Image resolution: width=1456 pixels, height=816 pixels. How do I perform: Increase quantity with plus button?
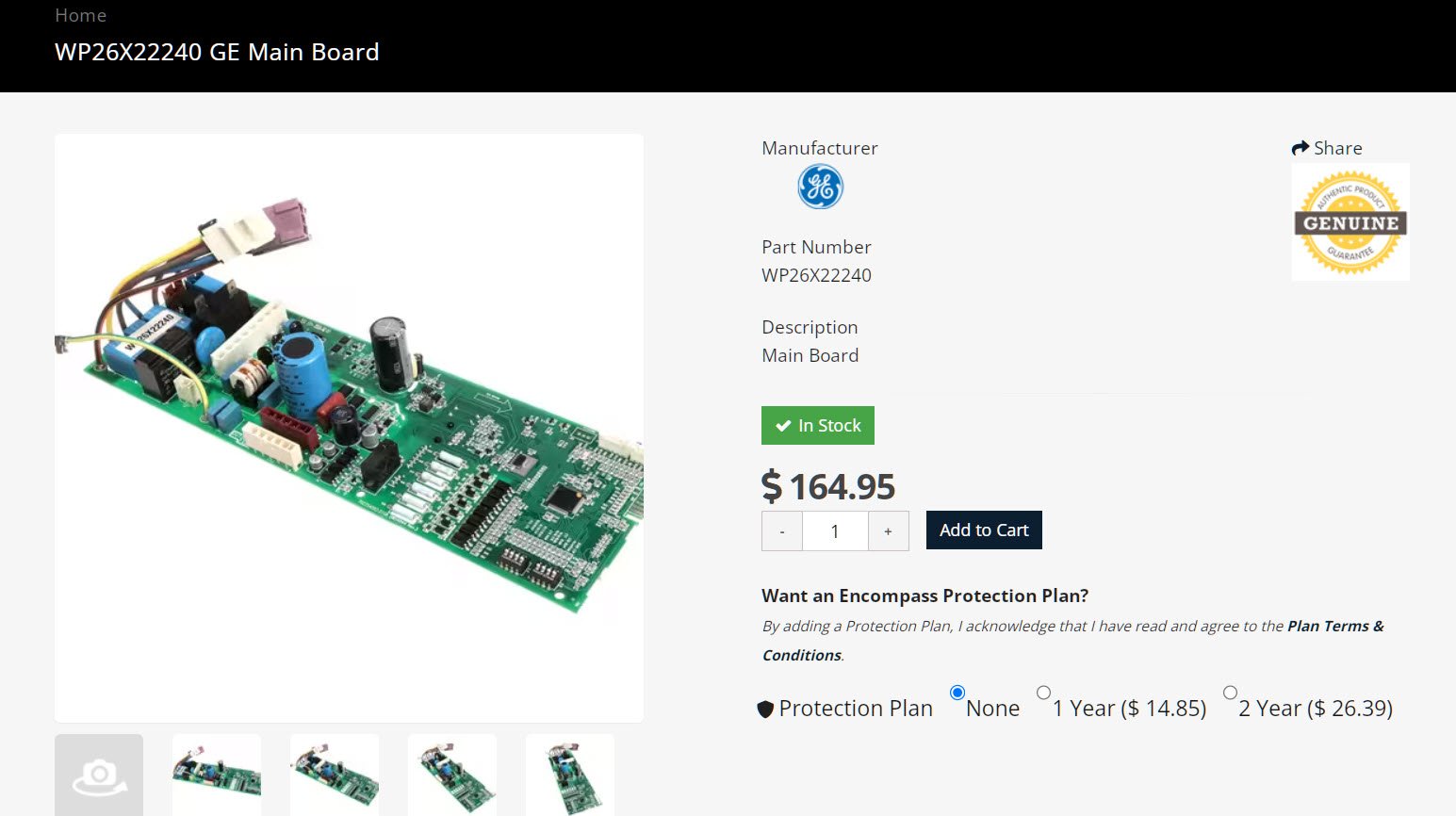click(888, 531)
